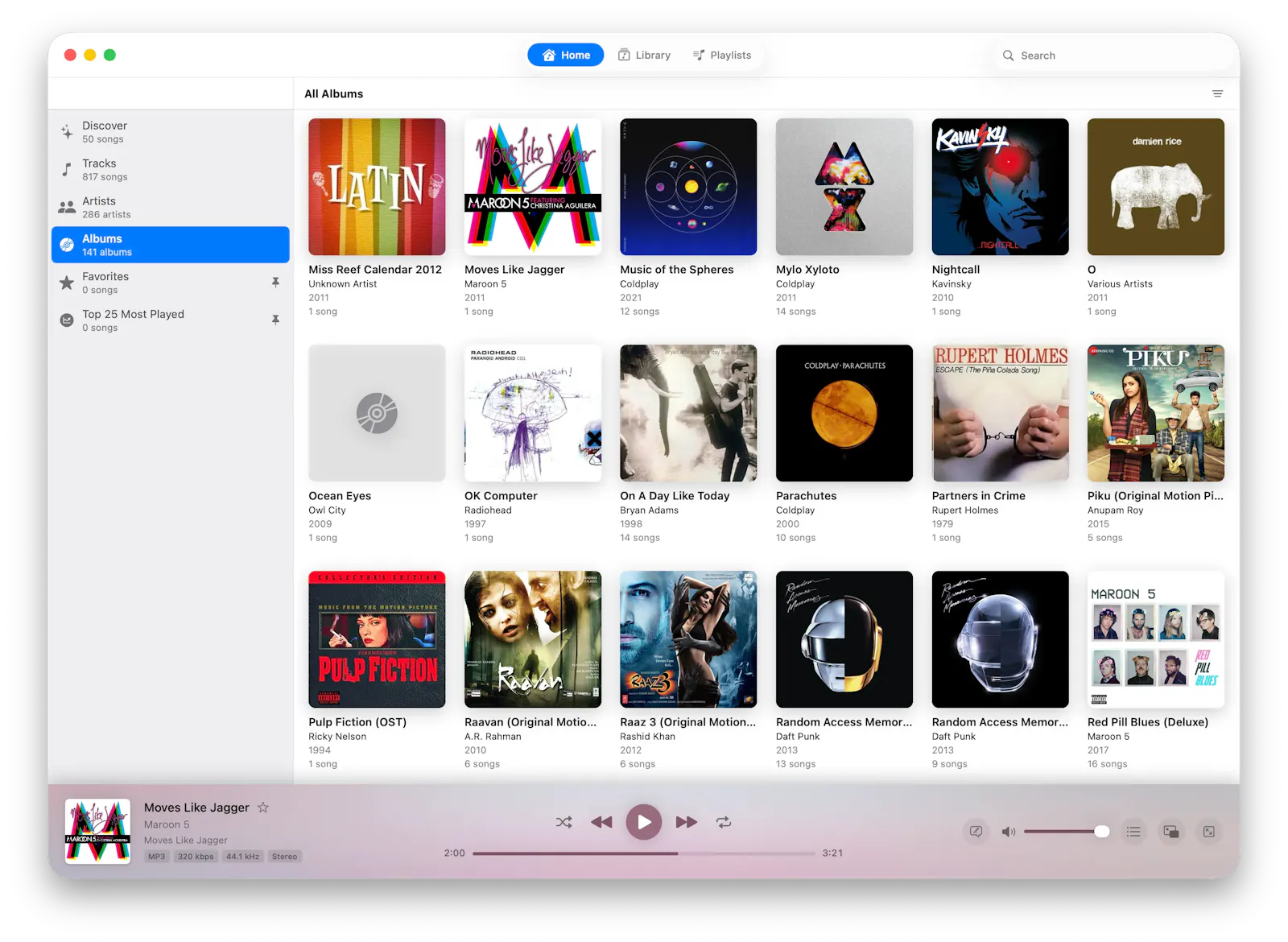The width and height of the screenshot is (1288, 942).
Task: Click the Favorites star icon
Action: coord(67,283)
